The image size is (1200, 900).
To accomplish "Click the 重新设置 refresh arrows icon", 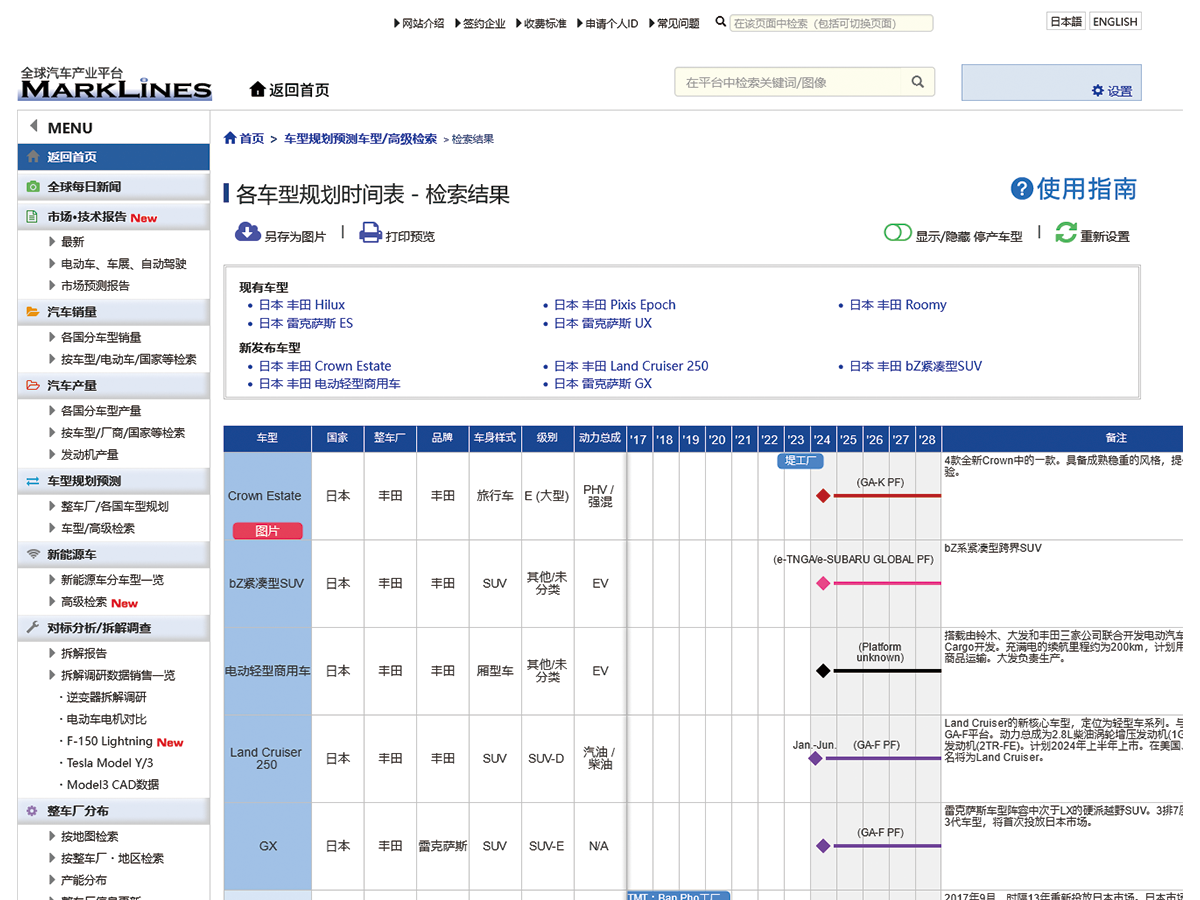I will click(1066, 233).
